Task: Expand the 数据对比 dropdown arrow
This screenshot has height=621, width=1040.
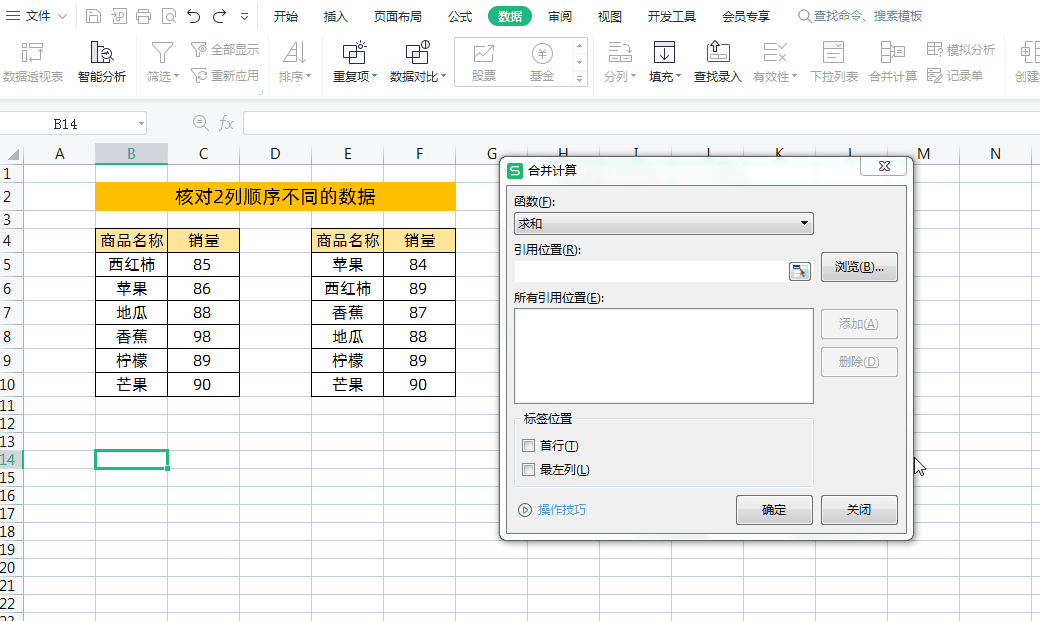Action: [443, 77]
